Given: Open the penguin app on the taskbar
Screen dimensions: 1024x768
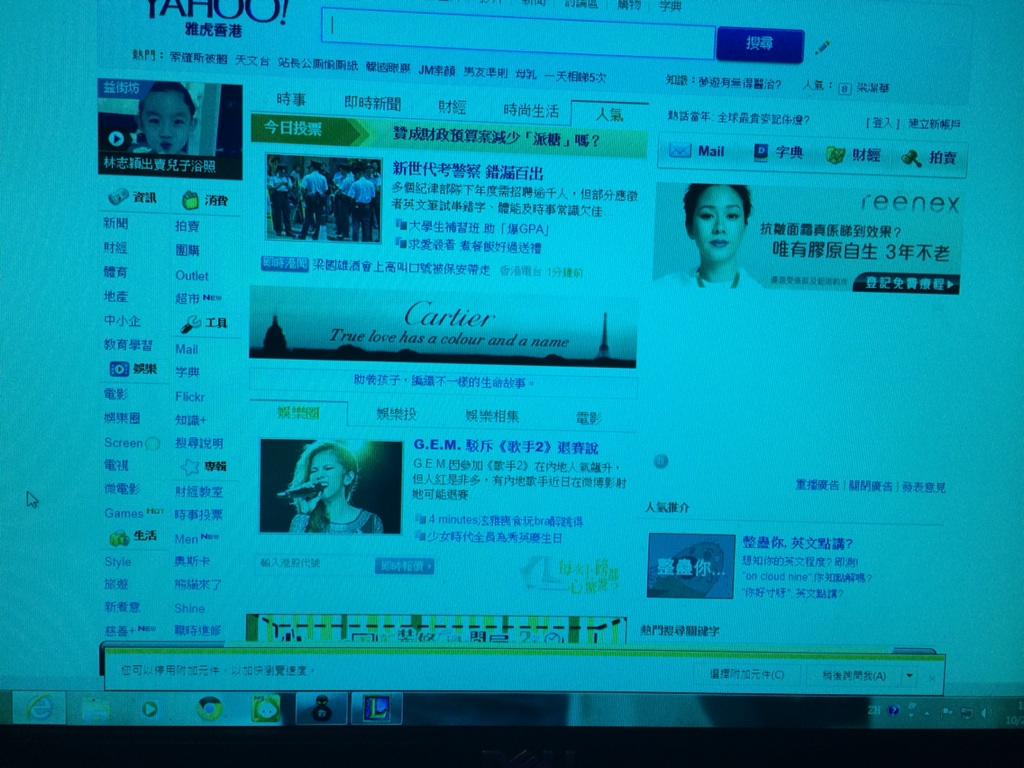Looking at the screenshot, I should tap(321, 709).
